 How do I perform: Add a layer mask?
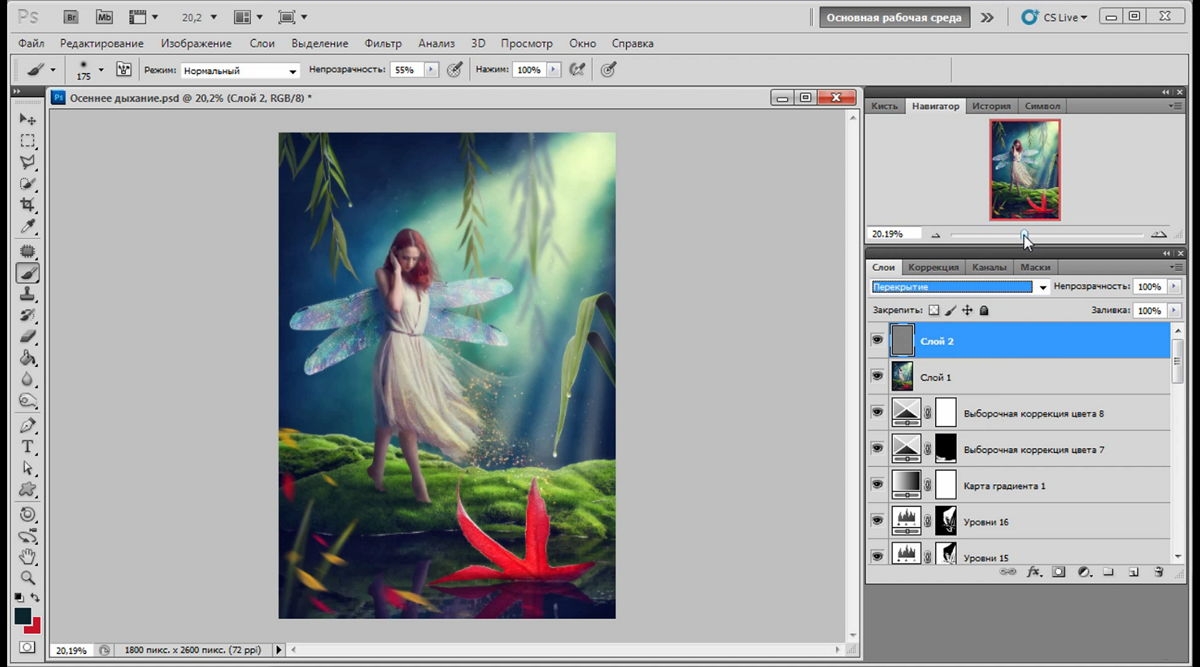(1058, 572)
